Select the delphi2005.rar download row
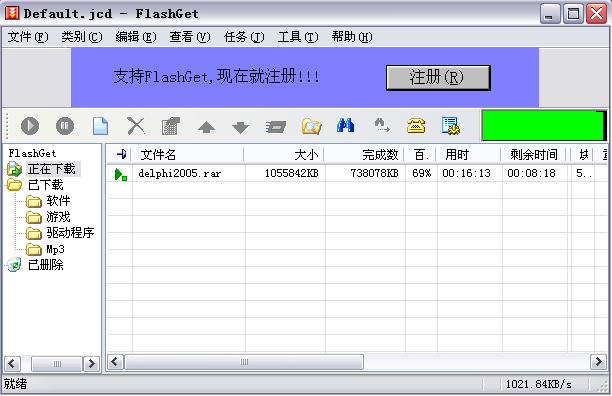 357,173
